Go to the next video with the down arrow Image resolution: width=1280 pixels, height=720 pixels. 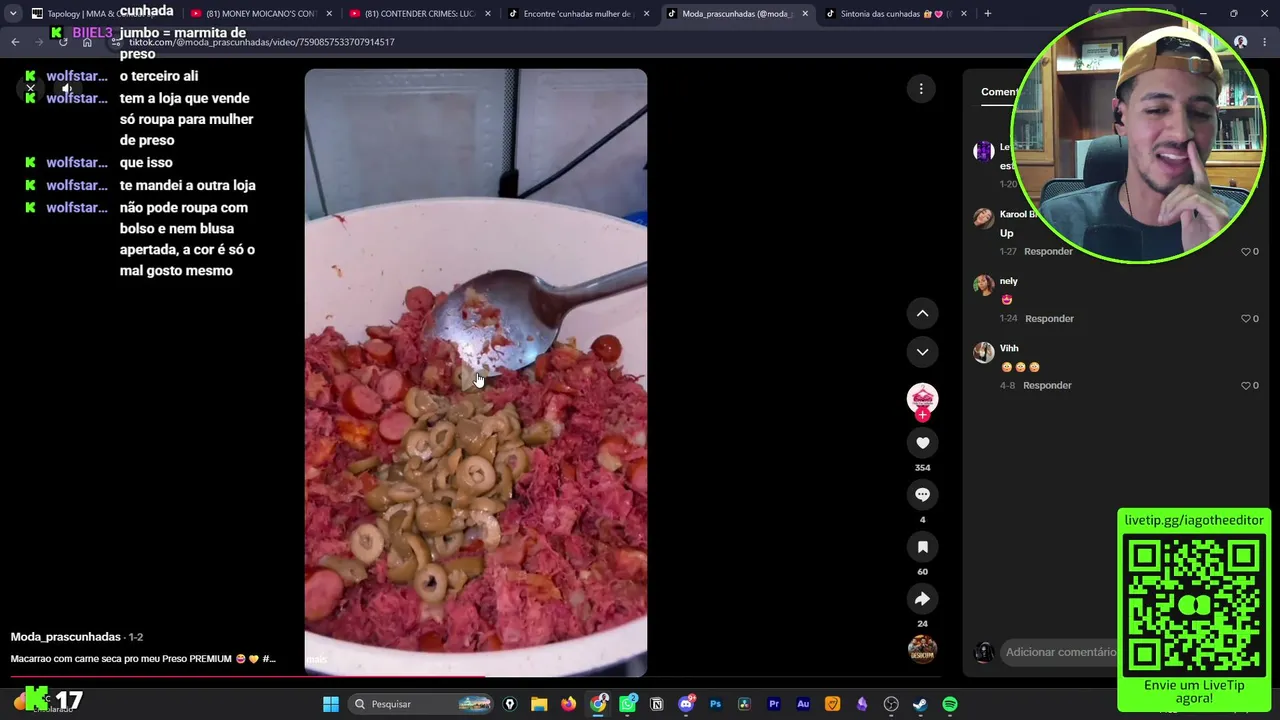[922, 352]
